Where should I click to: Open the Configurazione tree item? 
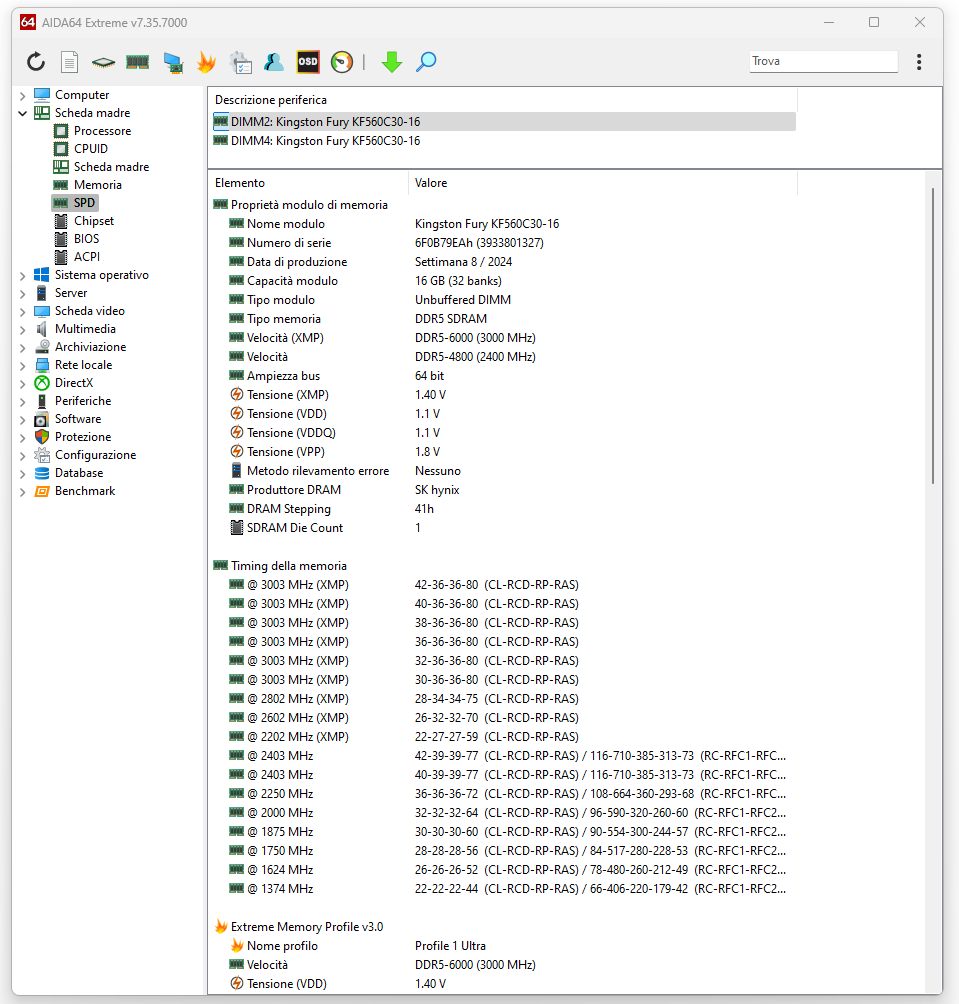95,455
